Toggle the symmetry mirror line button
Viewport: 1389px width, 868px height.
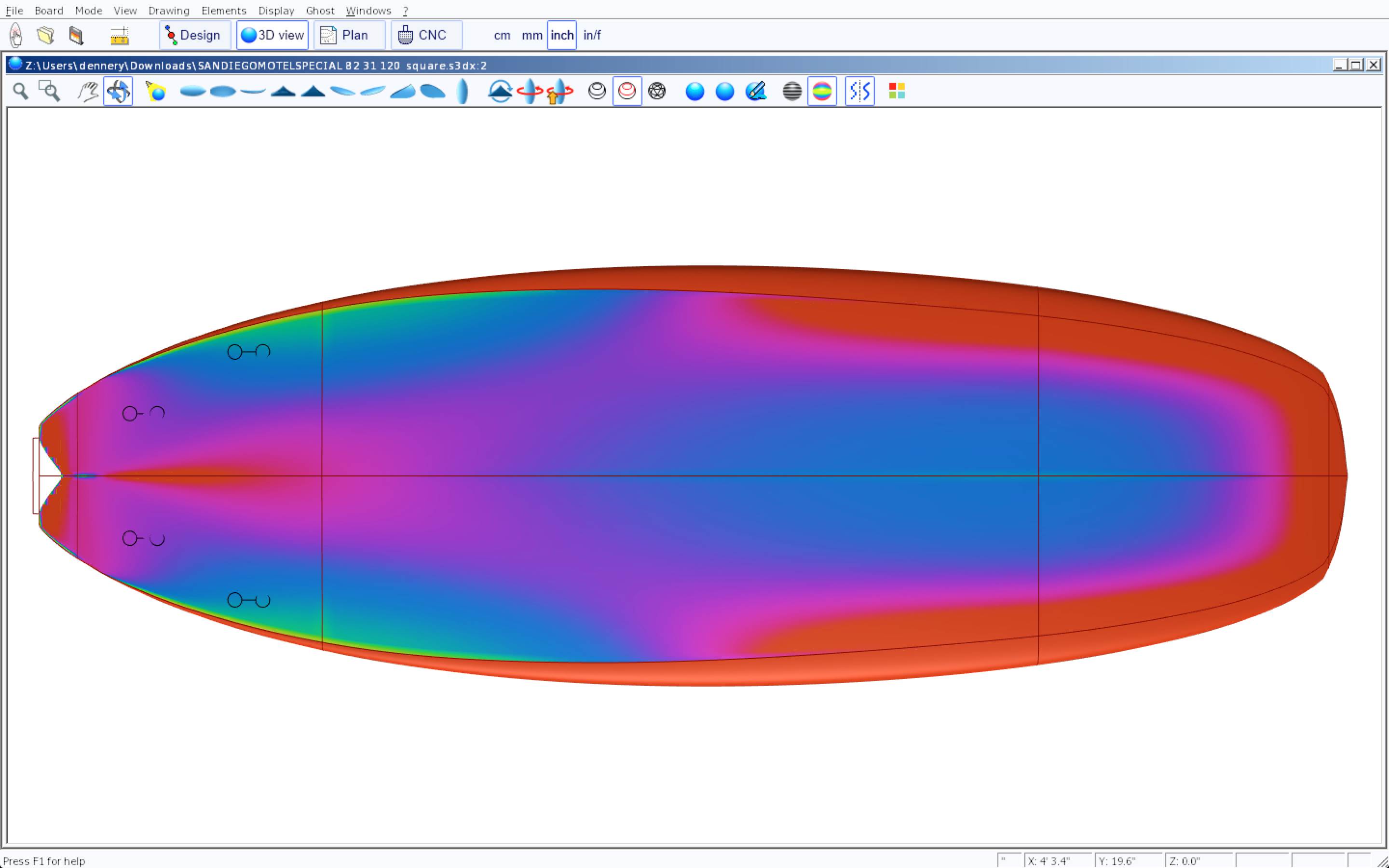coord(859,91)
